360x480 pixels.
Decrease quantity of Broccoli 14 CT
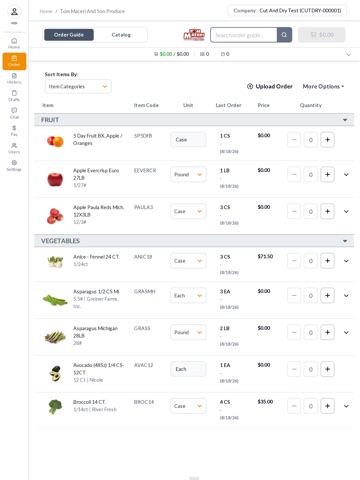(294, 406)
